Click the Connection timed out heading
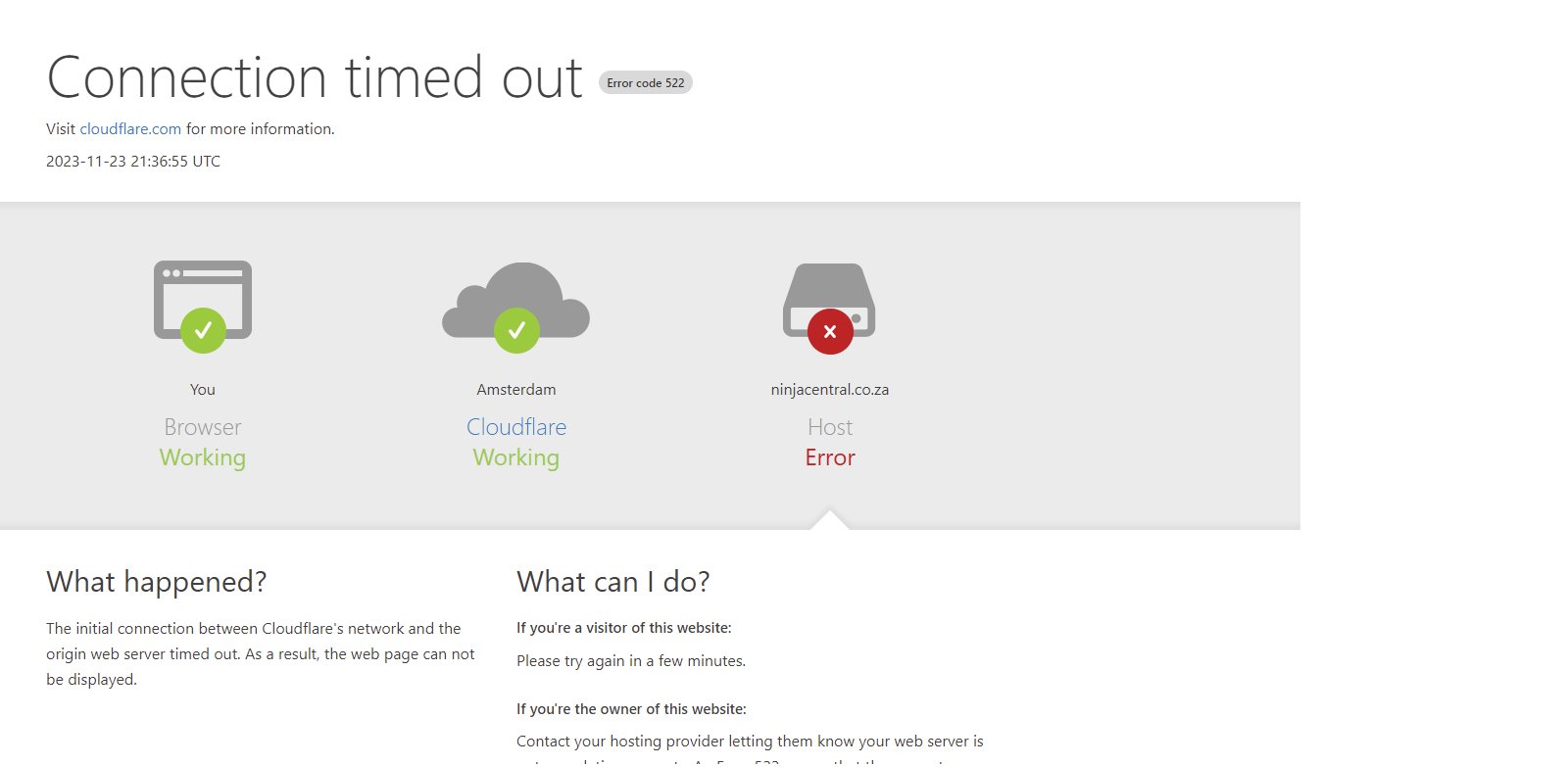The width and height of the screenshot is (1568, 767). (x=315, y=77)
